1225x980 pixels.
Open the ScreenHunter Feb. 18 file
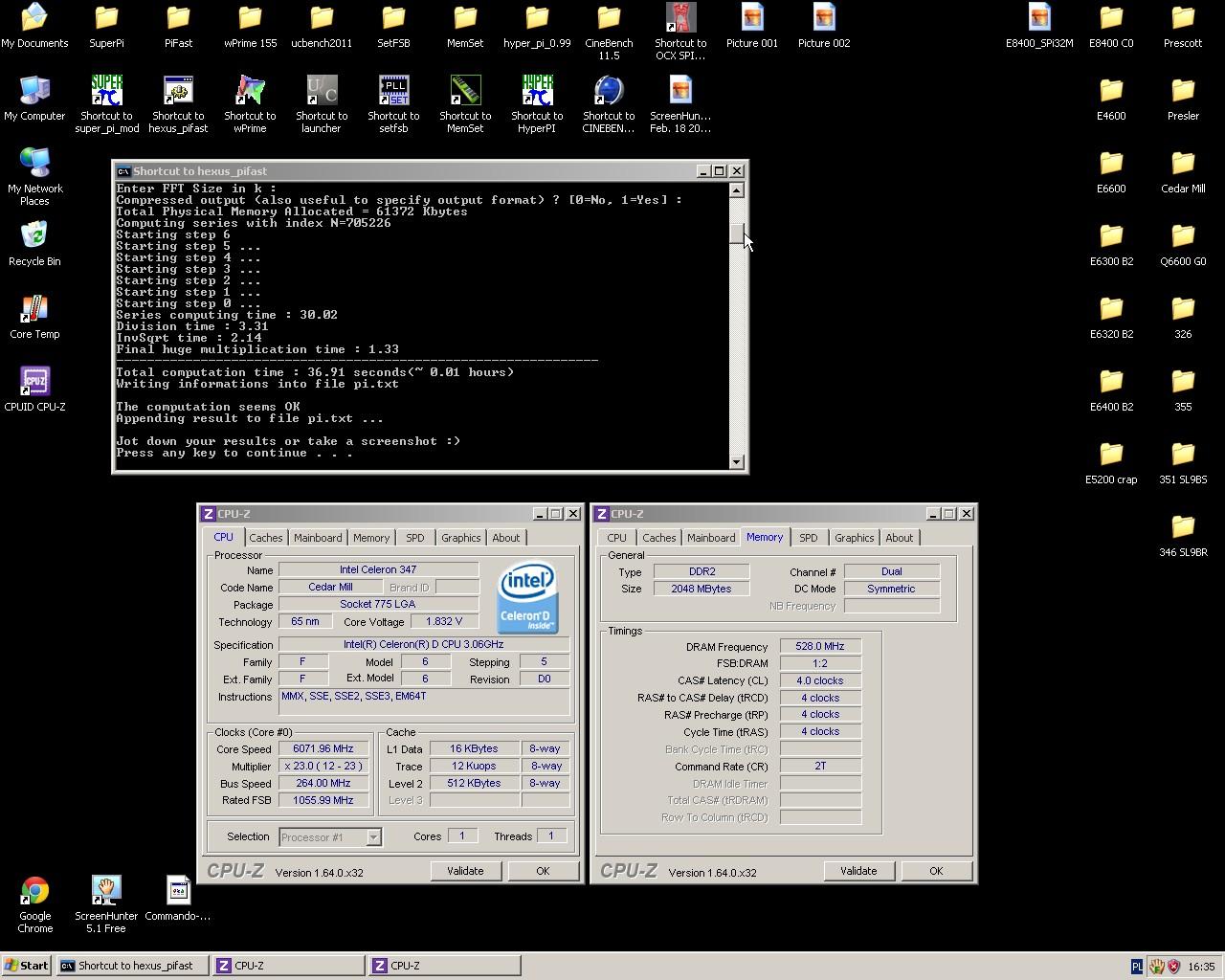coord(680,104)
